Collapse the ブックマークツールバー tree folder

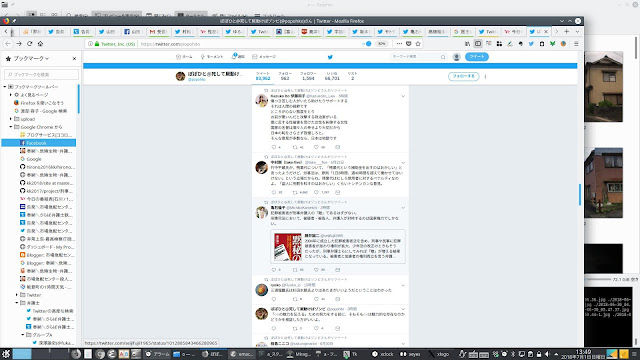[5, 87]
